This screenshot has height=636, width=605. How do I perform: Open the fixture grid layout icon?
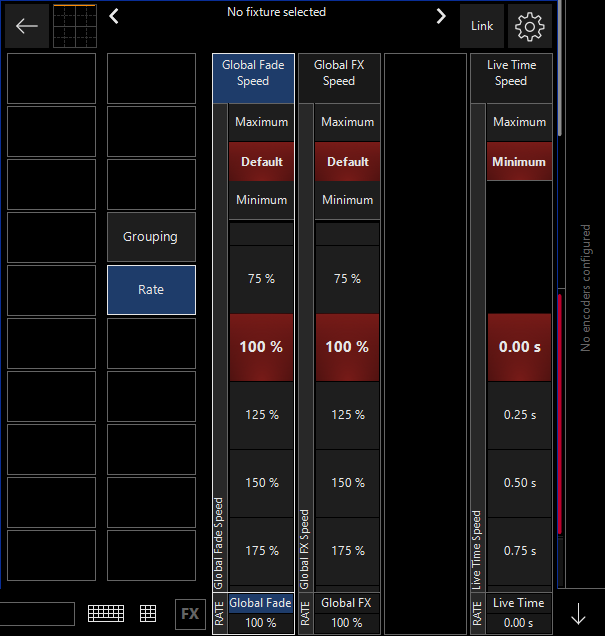click(x=75, y=26)
